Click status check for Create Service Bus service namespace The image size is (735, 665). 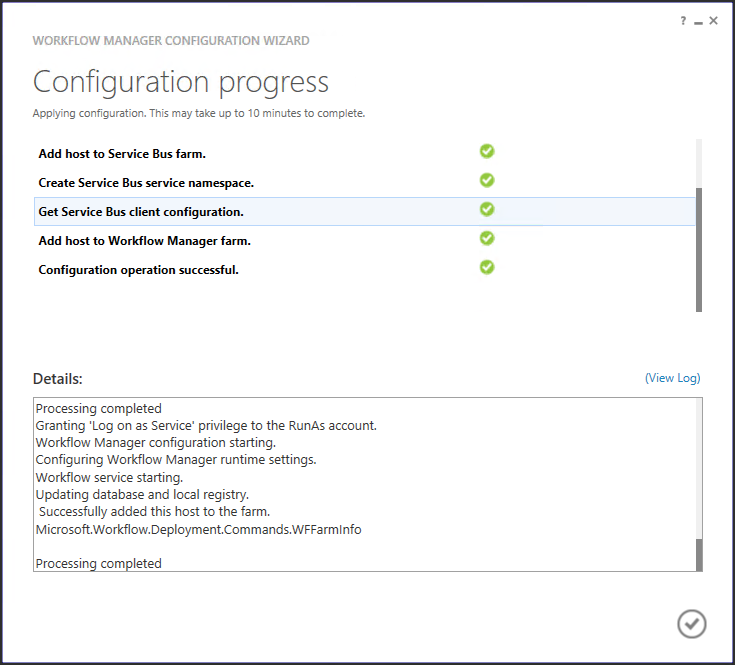coord(487,181)
